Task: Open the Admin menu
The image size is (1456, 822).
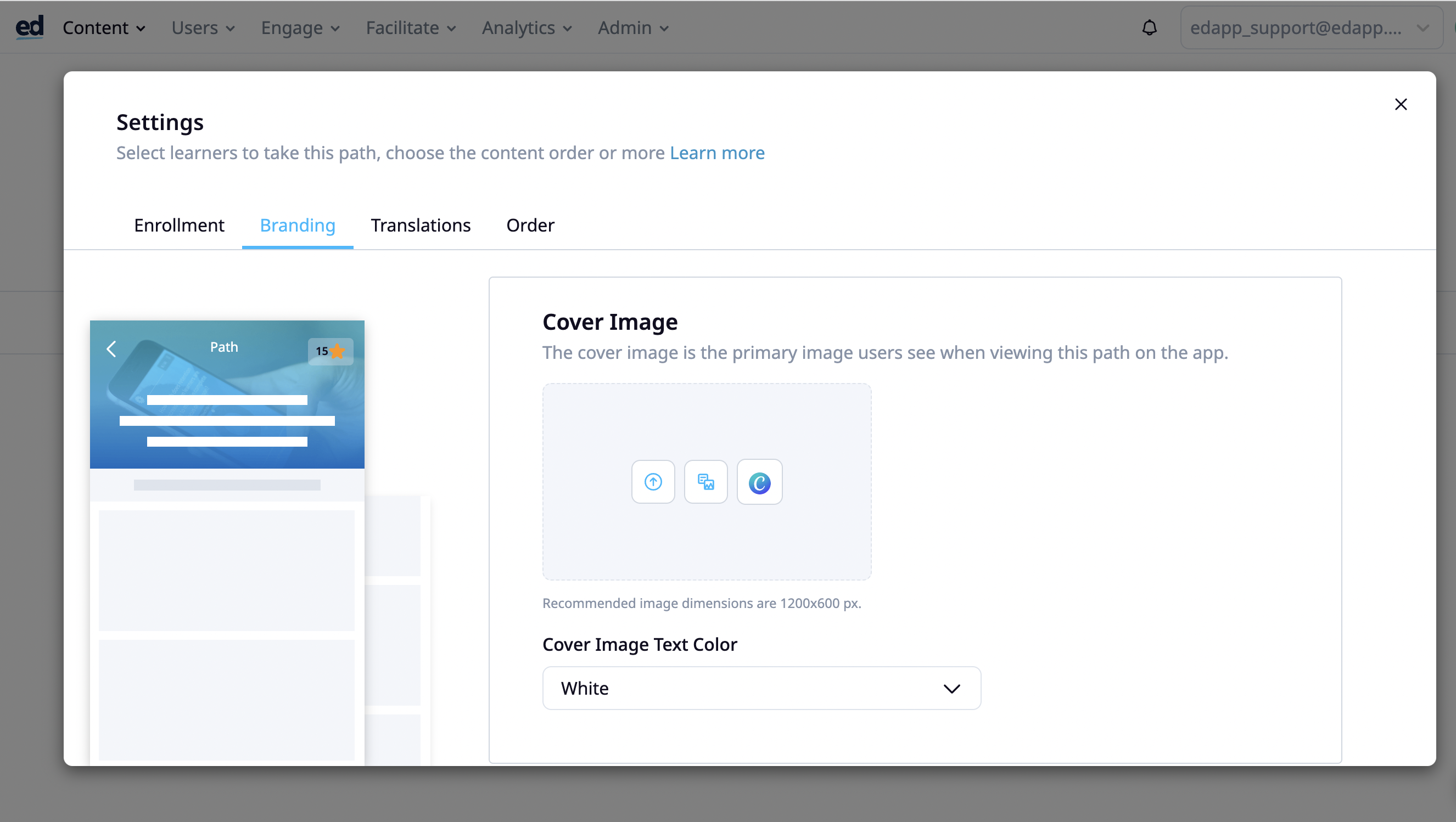Action: point(633,27)
